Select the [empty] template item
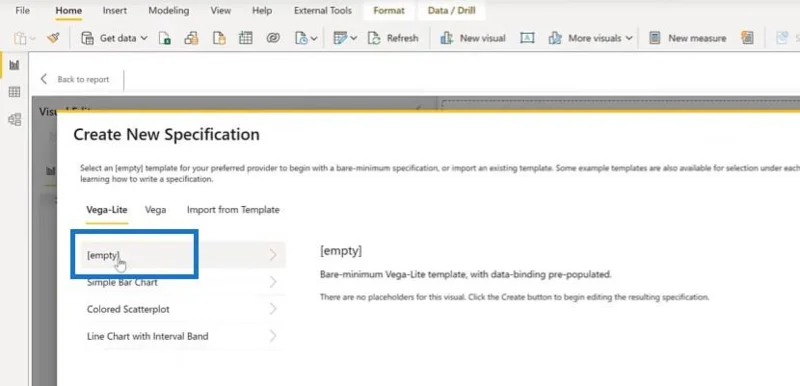Viewport: 800px width, 386px height. click(x=183, y=255)
